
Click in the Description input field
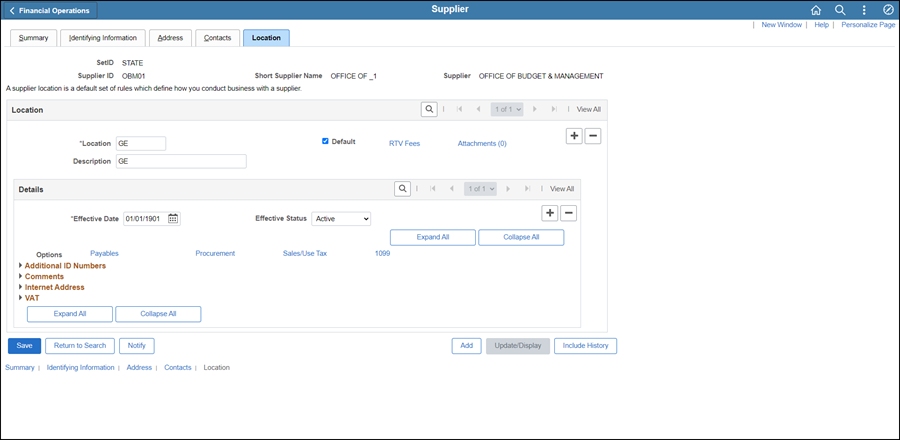pos(180,161)
